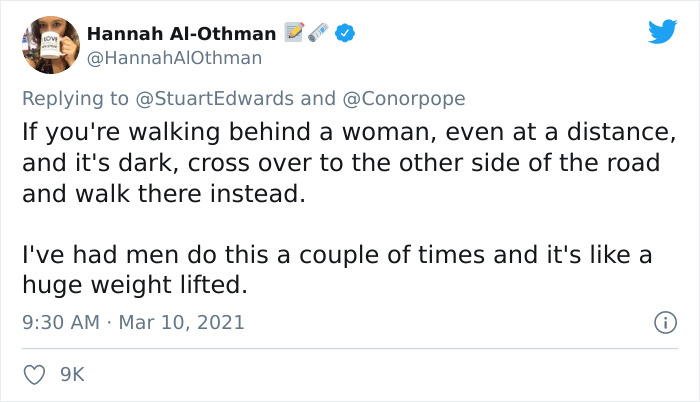Image resolution: width=700 pixels, height=402 pixels.
Task: Open the @HannahAlOthman handle link
Action: pos(174,58)
